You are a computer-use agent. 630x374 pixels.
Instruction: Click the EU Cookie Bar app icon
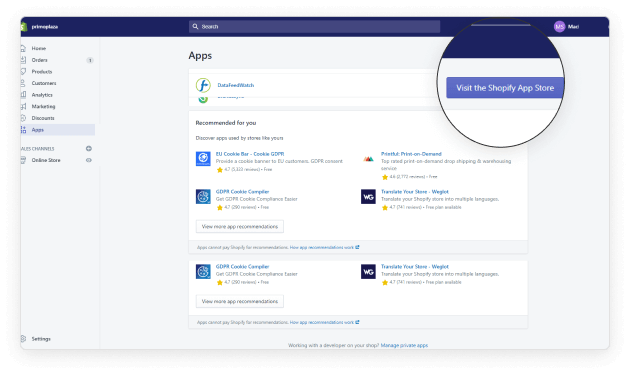click(203, 159)
